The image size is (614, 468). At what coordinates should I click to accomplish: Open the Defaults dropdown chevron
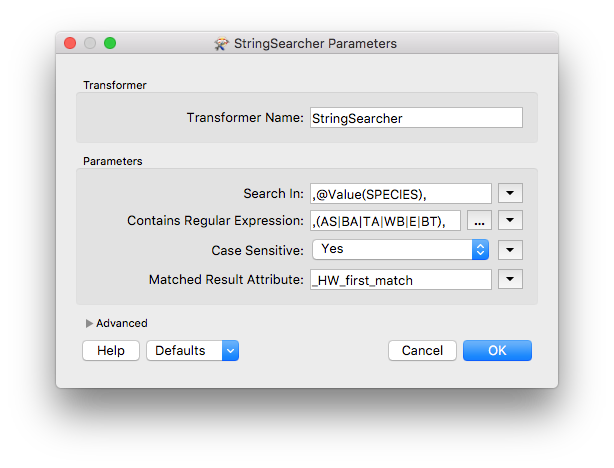tap(231, 351)
